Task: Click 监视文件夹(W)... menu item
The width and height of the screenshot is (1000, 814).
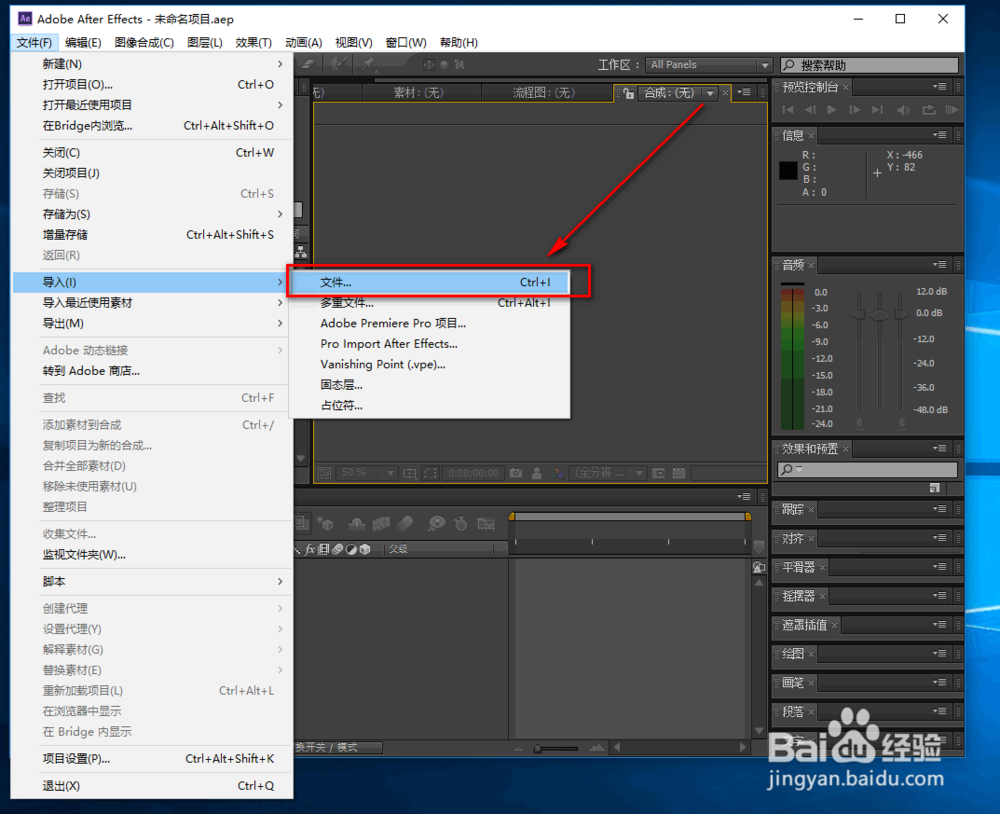Action: click(152, 554)
